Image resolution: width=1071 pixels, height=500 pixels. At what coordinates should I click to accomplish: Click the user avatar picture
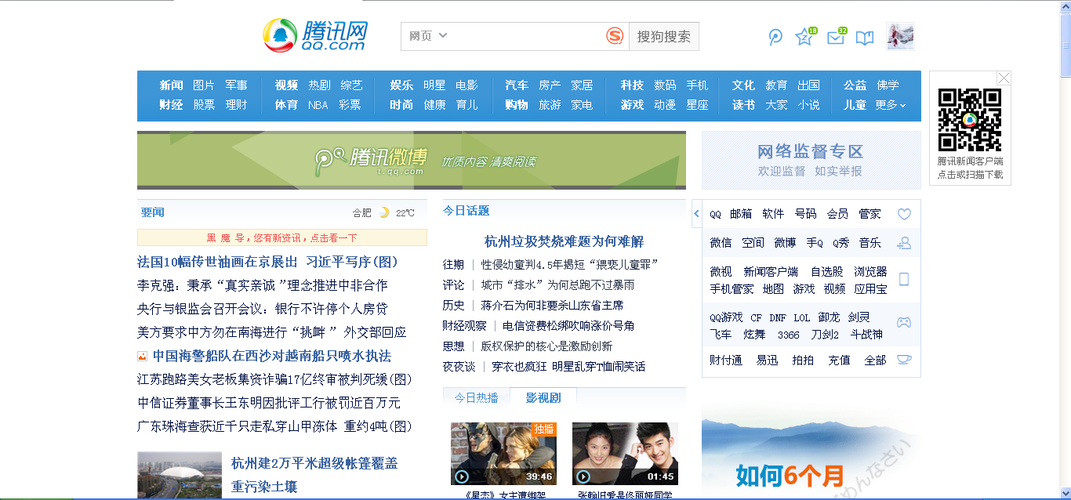[900, 36]
